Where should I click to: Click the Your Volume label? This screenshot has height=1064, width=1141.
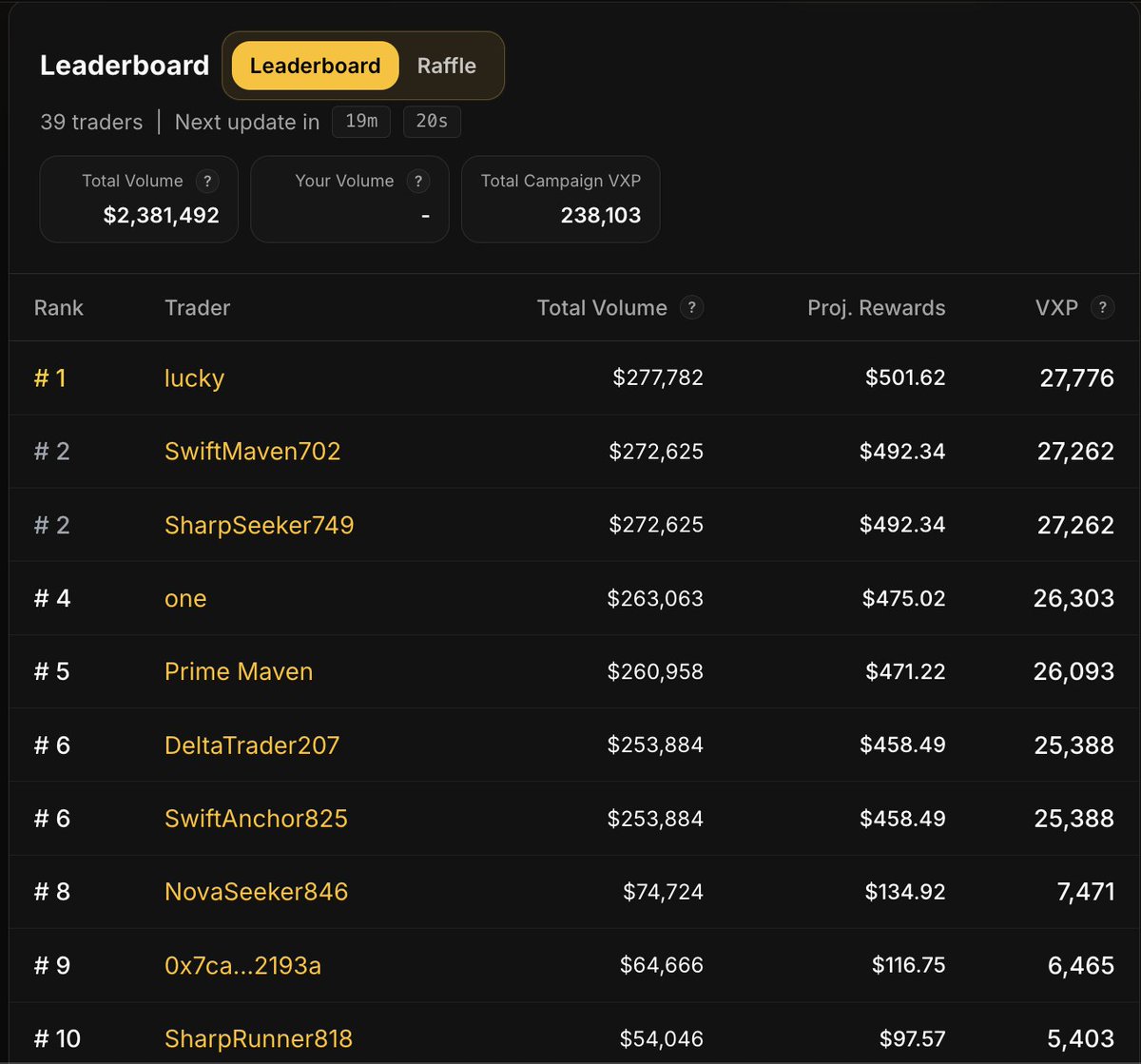tap(344, 181)
